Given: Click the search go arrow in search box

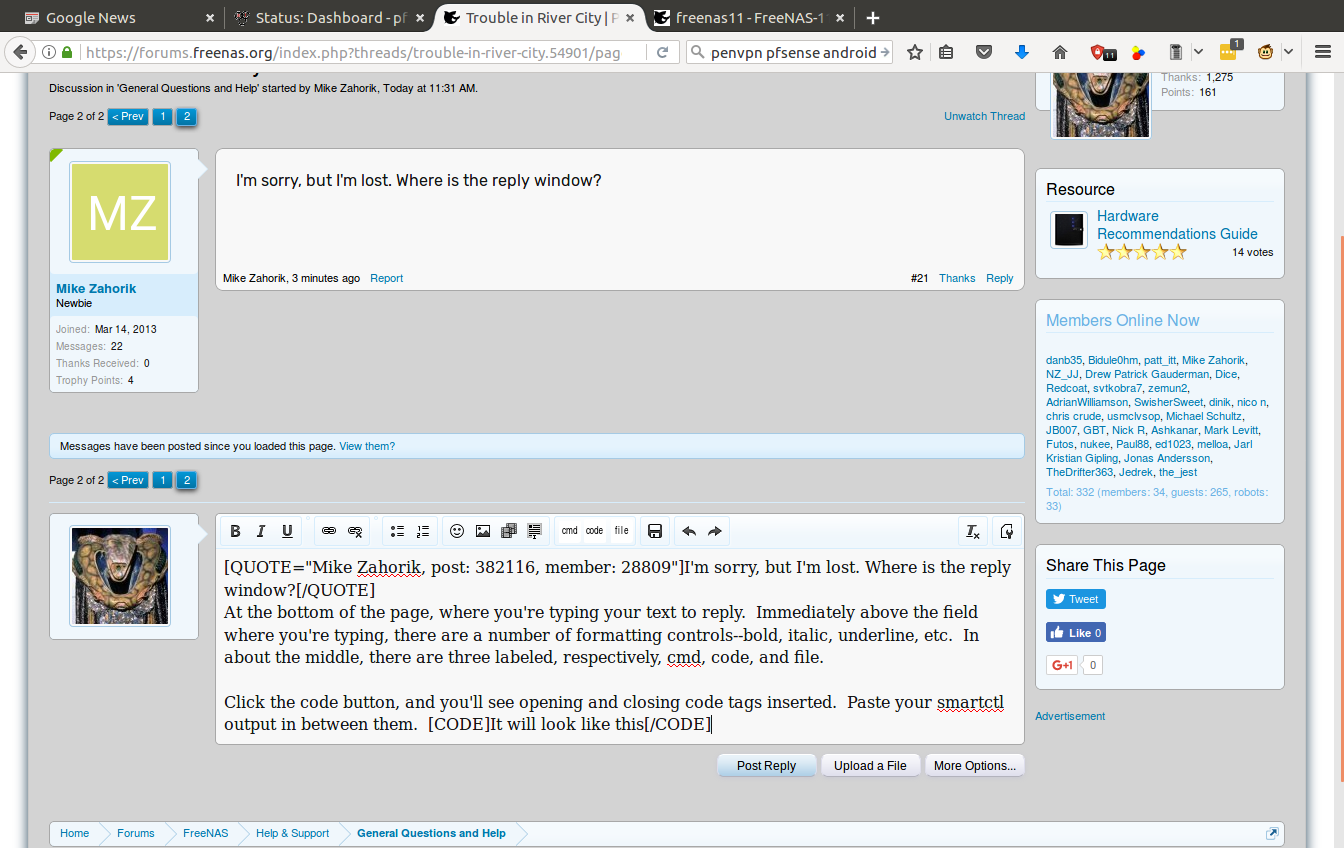Looking at the screenshot, I should (x=884, y=52).
